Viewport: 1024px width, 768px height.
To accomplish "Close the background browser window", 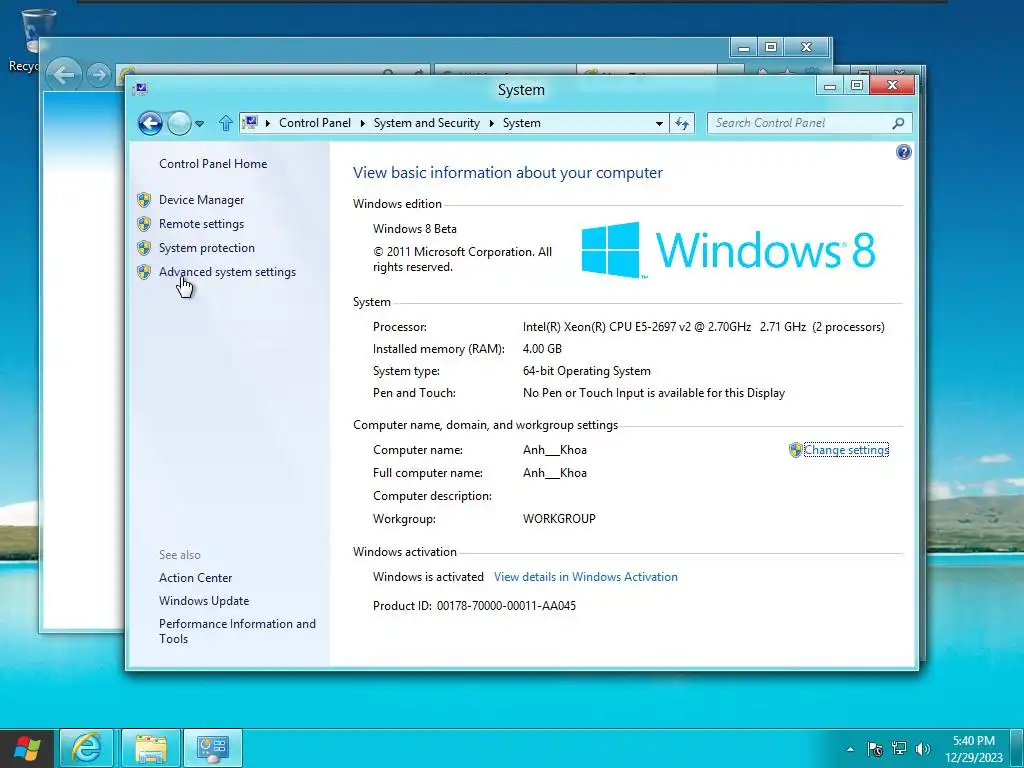I will click(x=807, y=47).
